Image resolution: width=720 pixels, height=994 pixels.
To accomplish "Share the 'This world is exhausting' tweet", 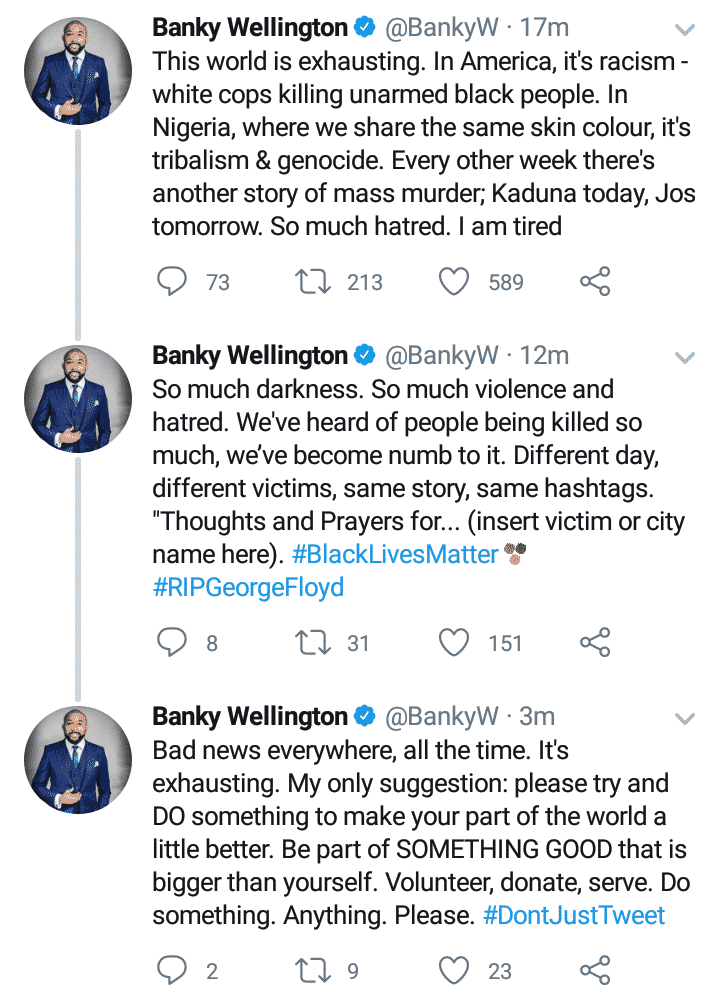I will [x=595, y=282].
